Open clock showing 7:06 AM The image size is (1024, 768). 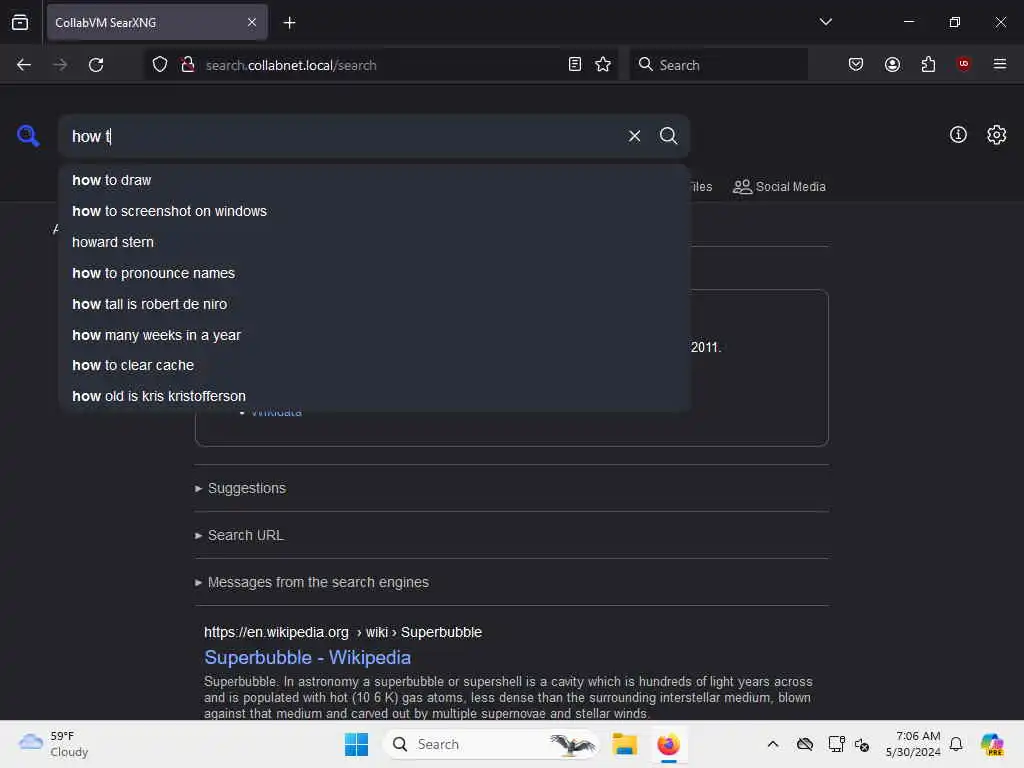tap(913, 744)
